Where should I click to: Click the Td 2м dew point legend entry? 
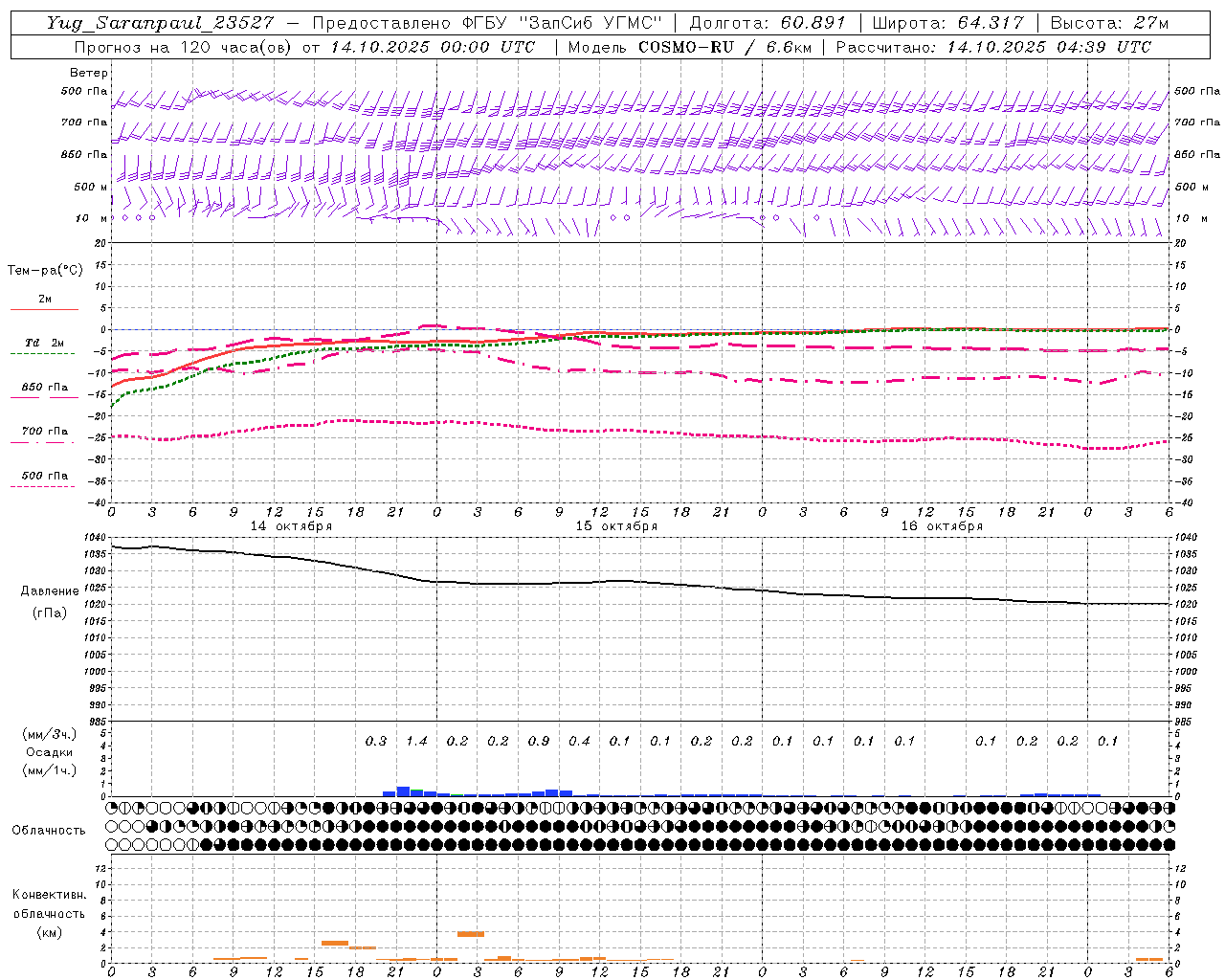pyautogui.click(x=44, y=343)
